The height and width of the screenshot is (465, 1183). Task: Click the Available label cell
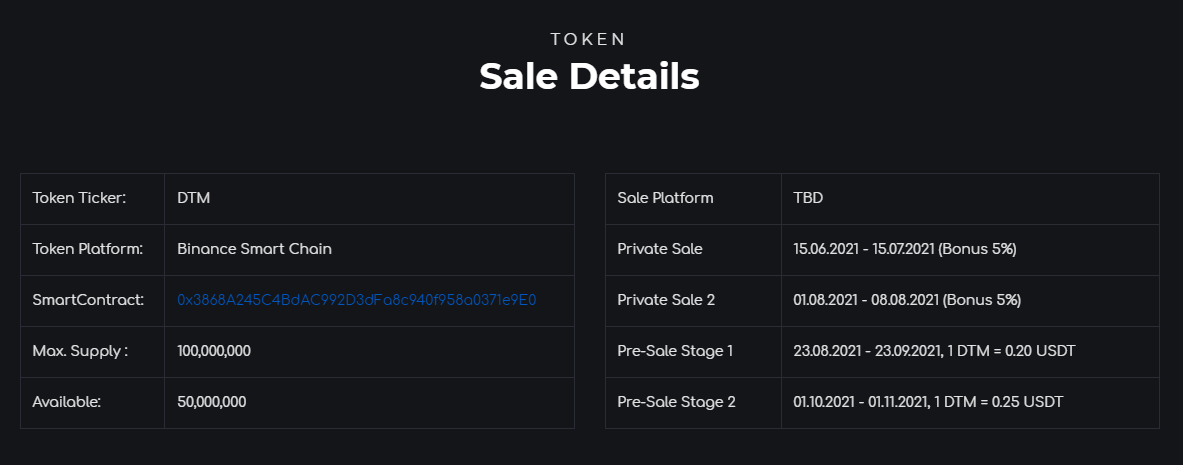point(93,402)
